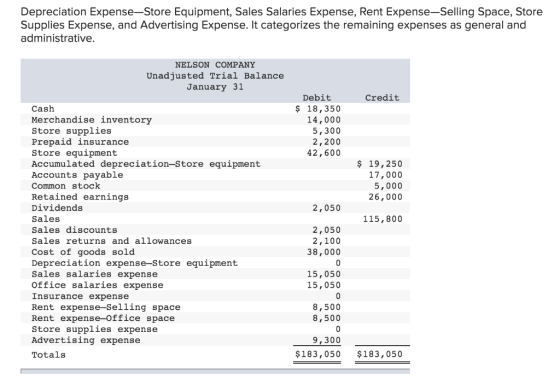
Task: Click the 0 value in Insurance expense row
Action: 338,297
